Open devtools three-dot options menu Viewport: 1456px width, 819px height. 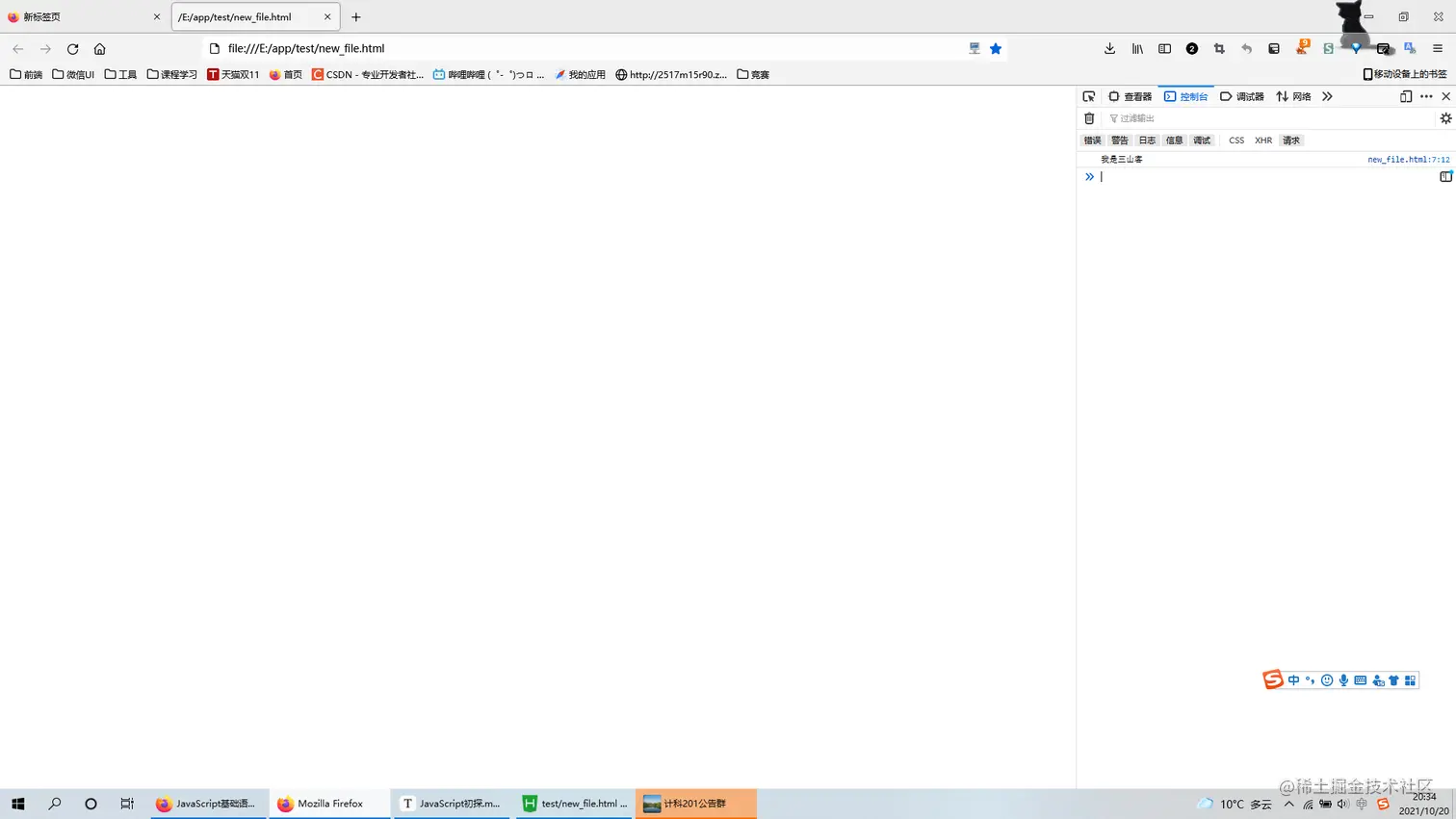click(1426, 96)
